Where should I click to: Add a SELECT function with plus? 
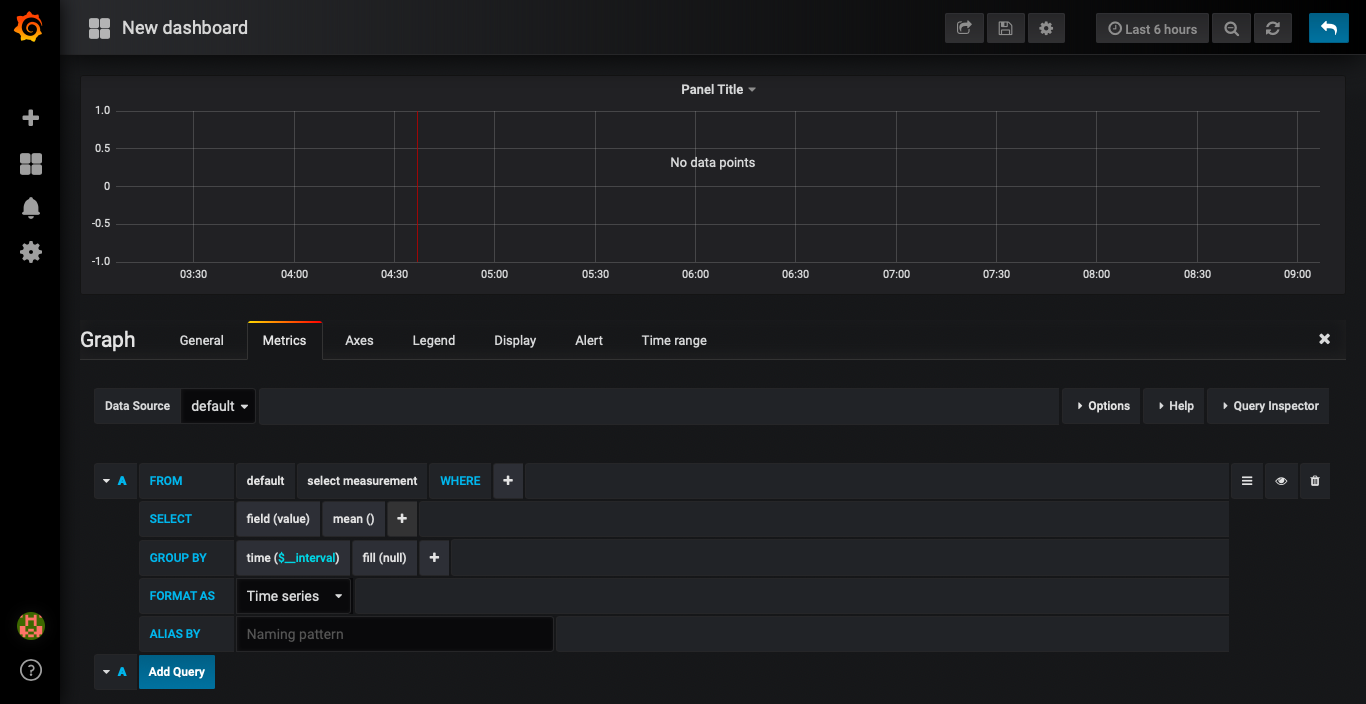coord(402,519)
